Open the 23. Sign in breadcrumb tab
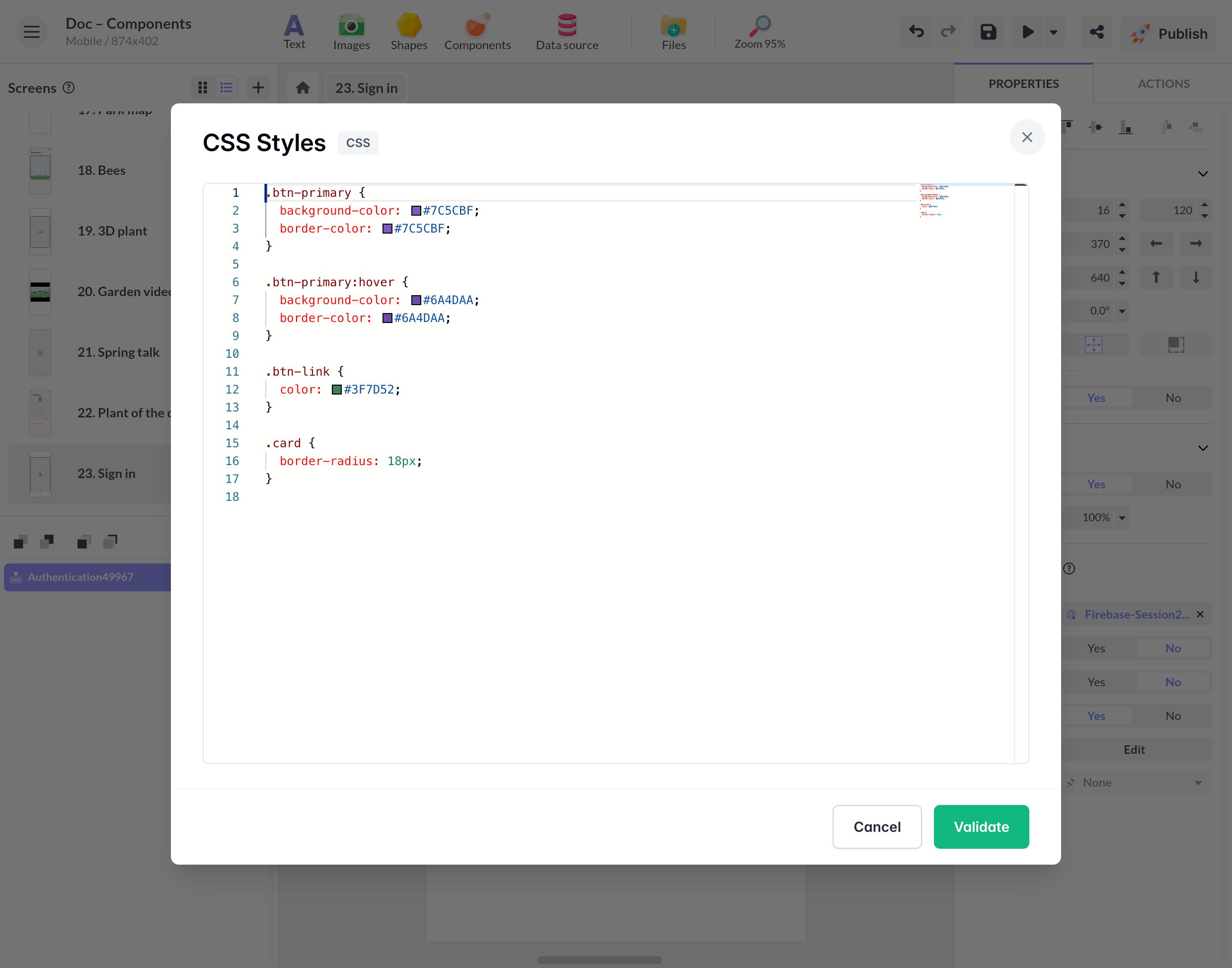1232x968 pixels. click(367, 88)
